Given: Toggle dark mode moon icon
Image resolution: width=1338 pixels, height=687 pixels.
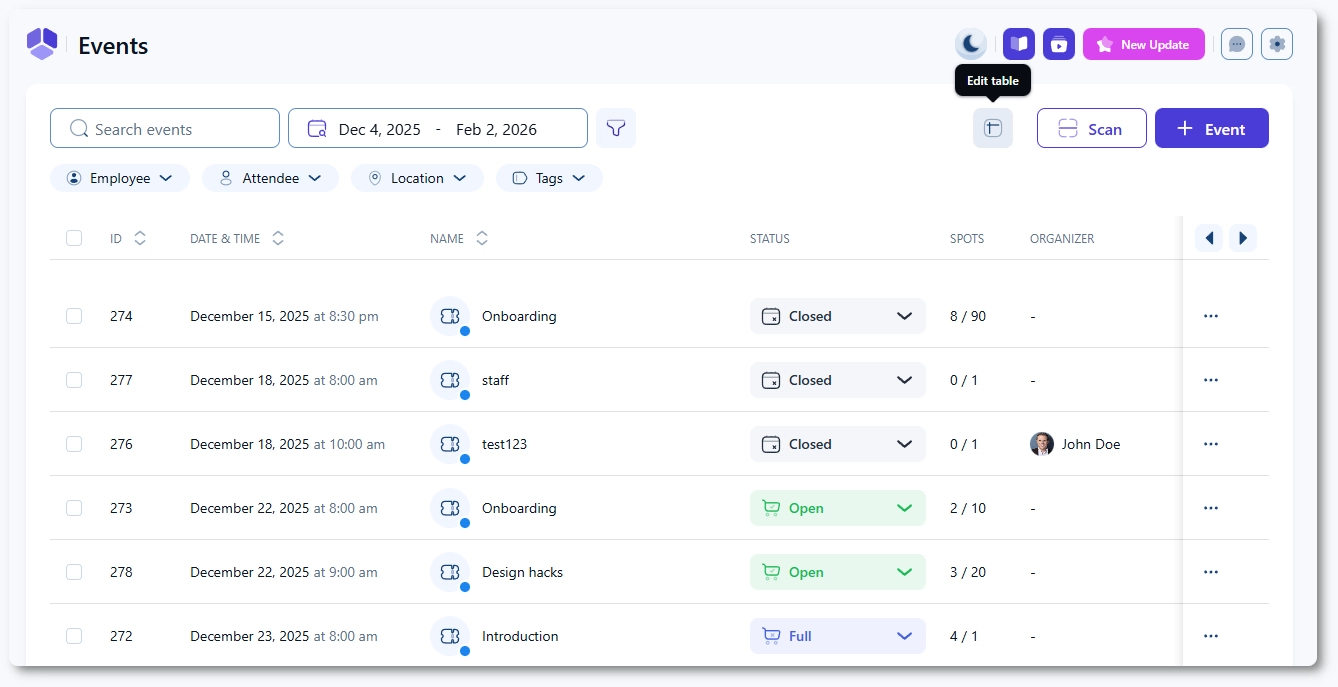Looking at the screenshot, I should (970, 44).
